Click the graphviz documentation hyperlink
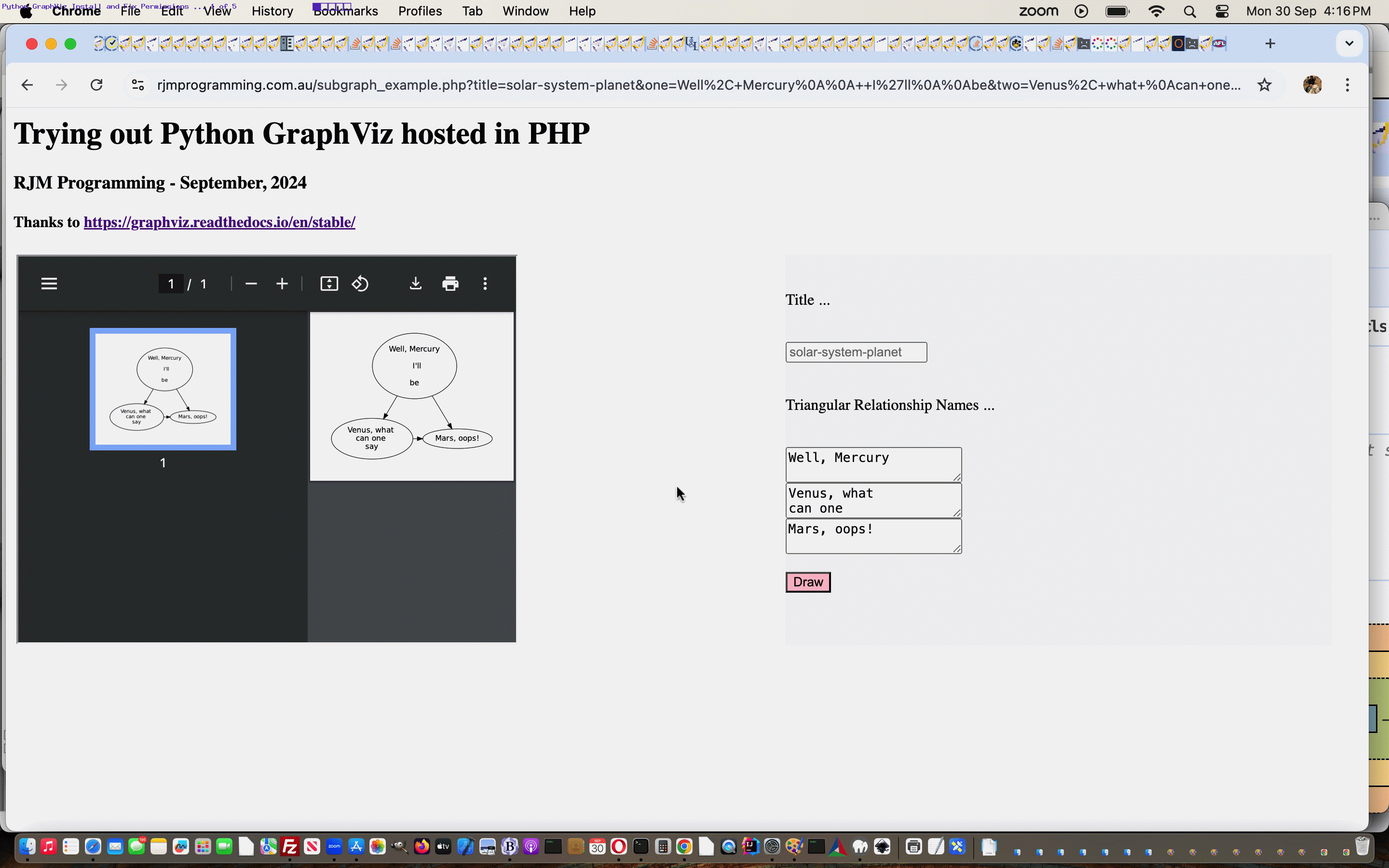 [220, 222]
